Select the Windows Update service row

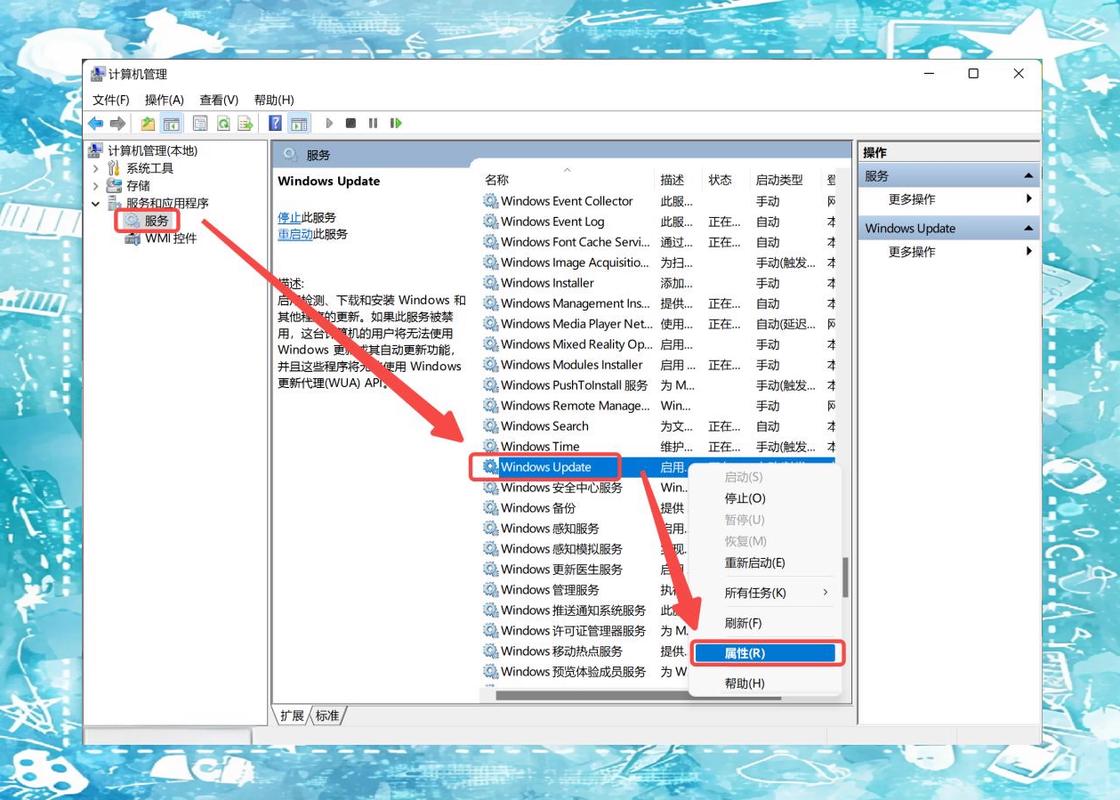(x=657, y=467)
